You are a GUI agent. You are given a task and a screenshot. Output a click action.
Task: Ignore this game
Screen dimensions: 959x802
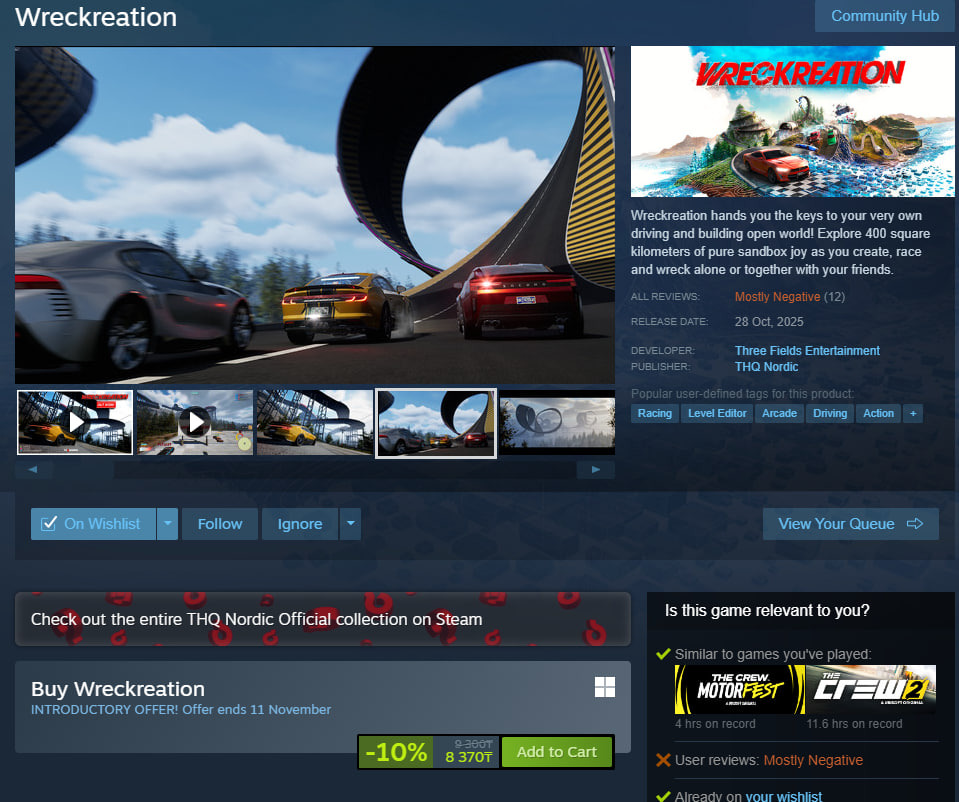pos(300,524)
